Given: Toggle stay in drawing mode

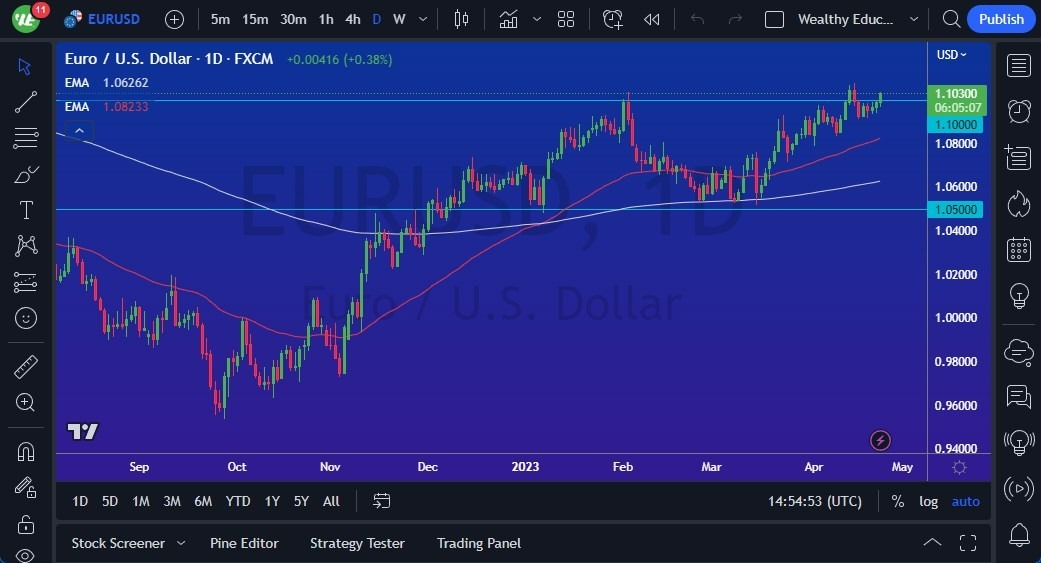Looking at the screenshot, I should 25,488.
